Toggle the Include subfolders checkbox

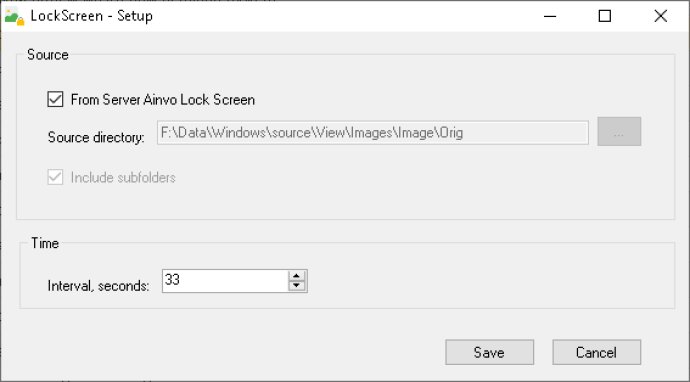click(55, 177)
